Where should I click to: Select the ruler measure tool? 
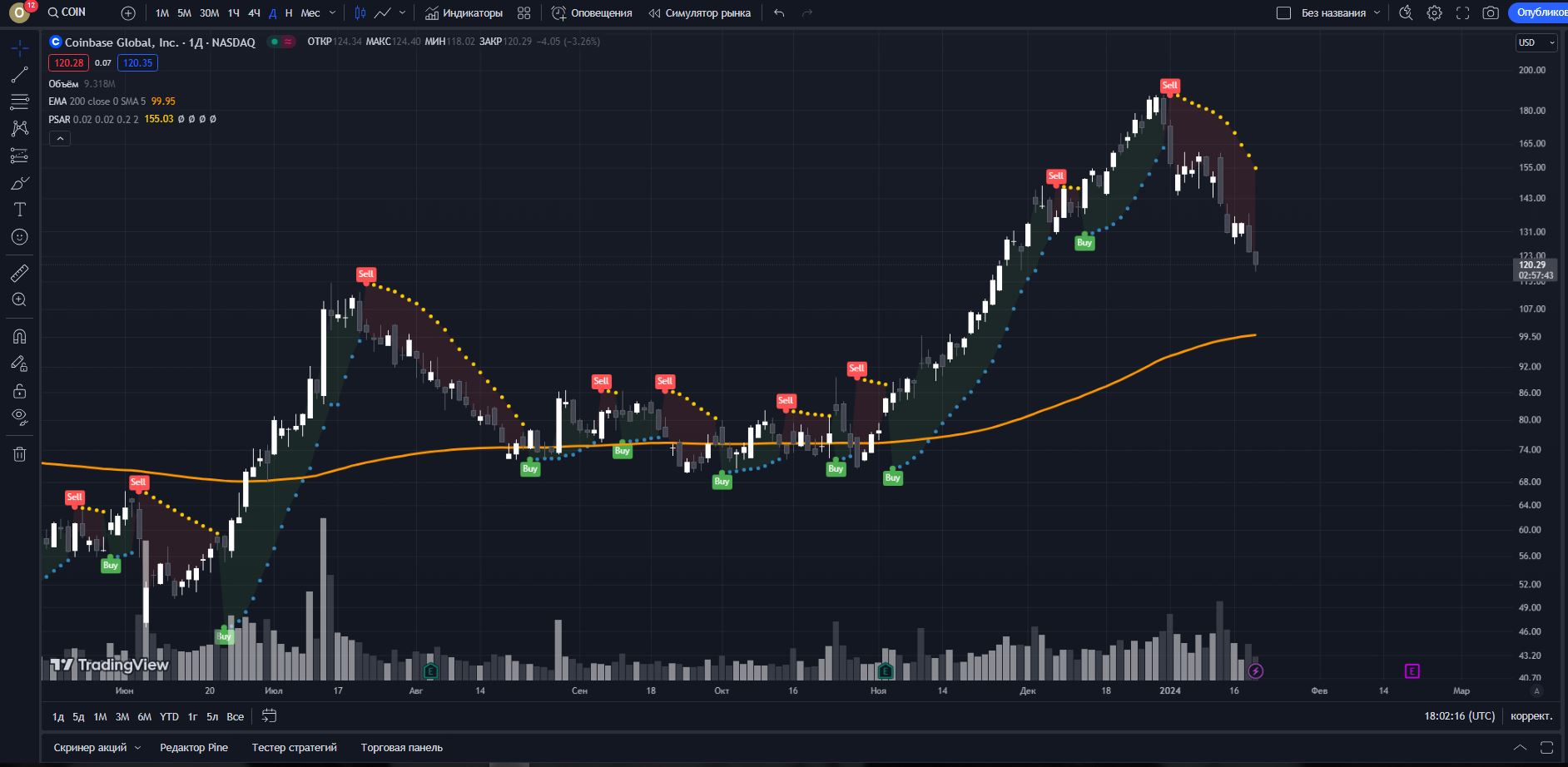click(20, 273)
